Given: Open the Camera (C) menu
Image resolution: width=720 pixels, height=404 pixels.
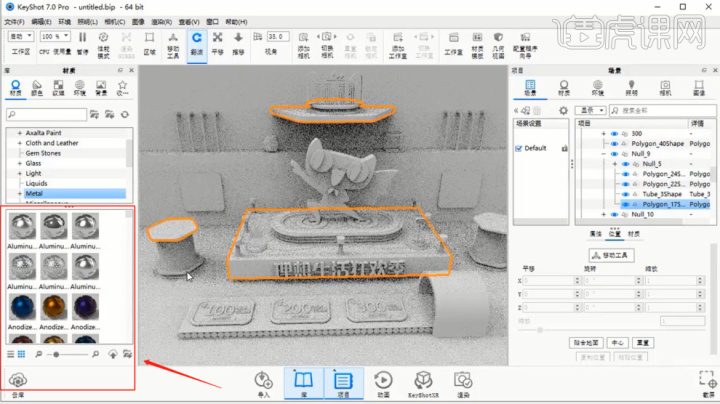Looking at the screenshot, I should pyautogui.click(x=114, y=22).
